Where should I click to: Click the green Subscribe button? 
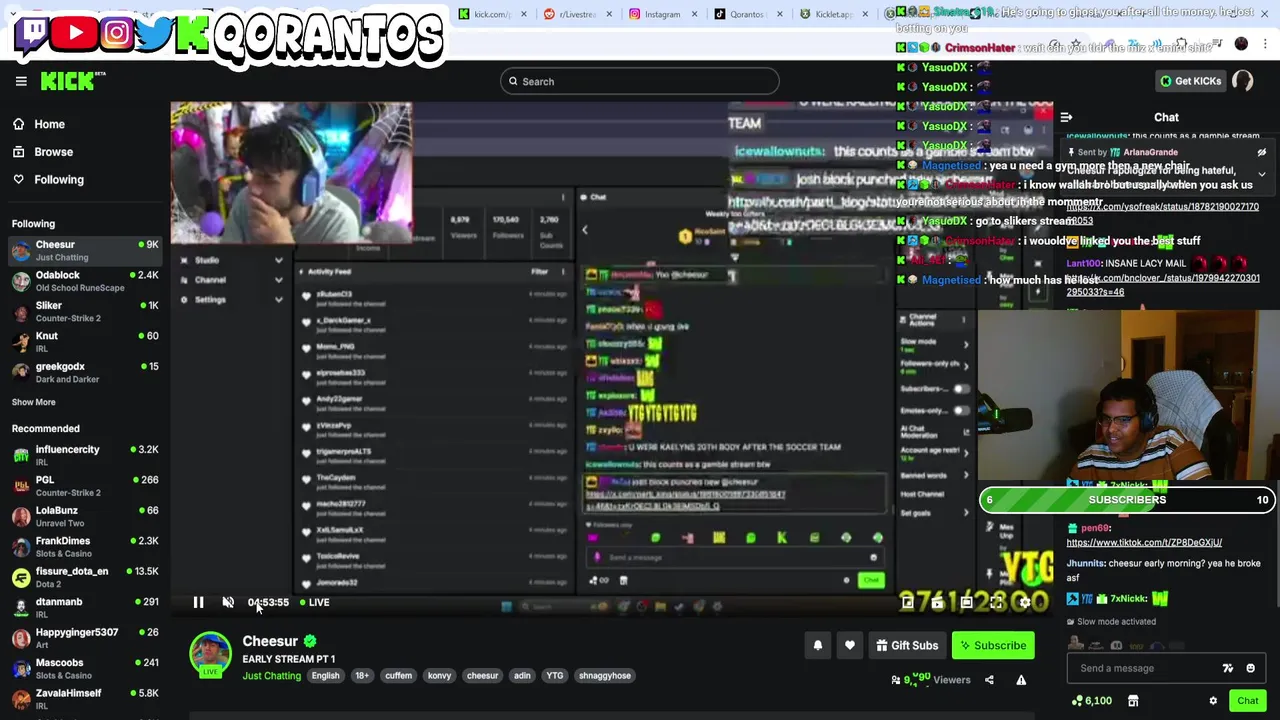992,646
